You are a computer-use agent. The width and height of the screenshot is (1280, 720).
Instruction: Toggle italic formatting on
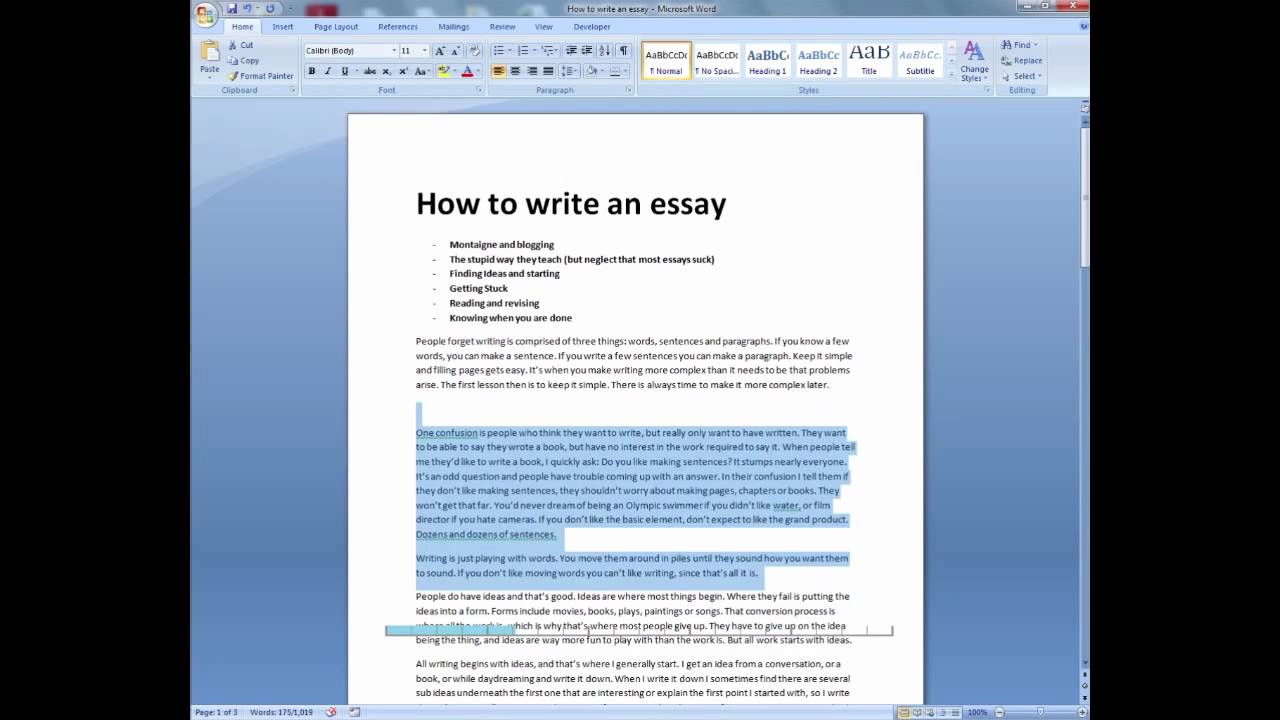pyautogui.click(x=327, y=72)
